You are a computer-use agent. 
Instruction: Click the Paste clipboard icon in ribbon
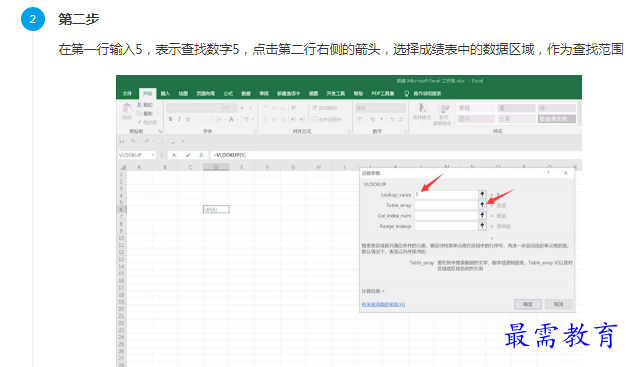pos(127,108)
